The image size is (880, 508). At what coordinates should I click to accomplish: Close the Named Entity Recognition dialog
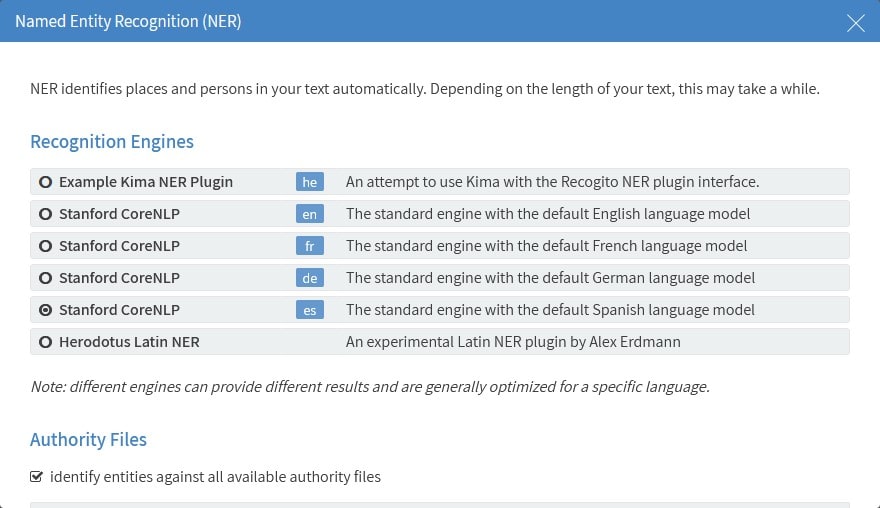(x=856, y=22)
